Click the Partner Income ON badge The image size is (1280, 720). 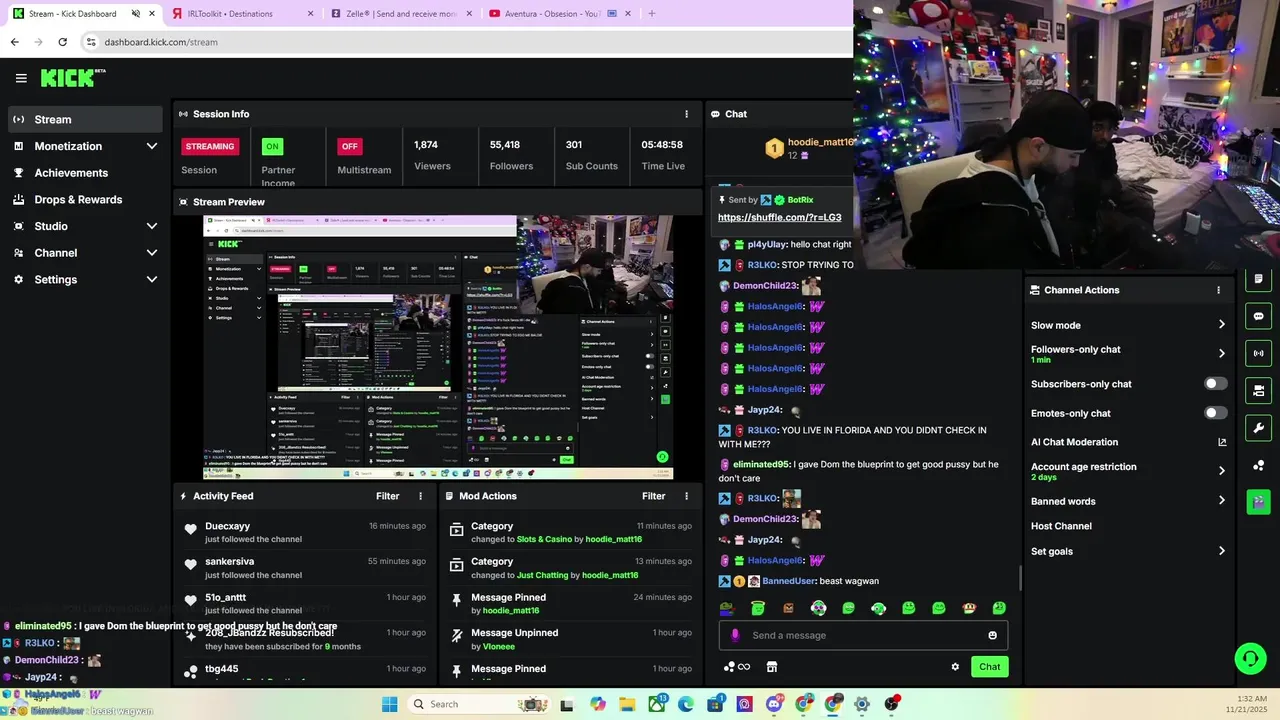coord(272,146)
